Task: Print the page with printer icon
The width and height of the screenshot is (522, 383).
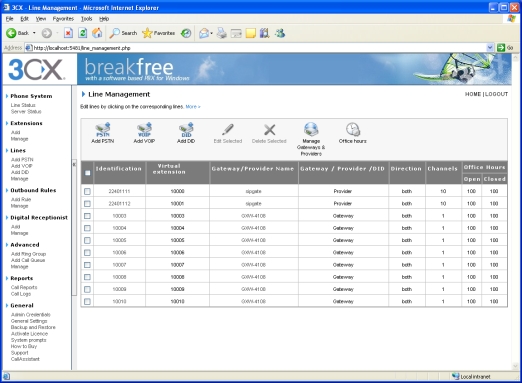Action: [x=222, y=33]
